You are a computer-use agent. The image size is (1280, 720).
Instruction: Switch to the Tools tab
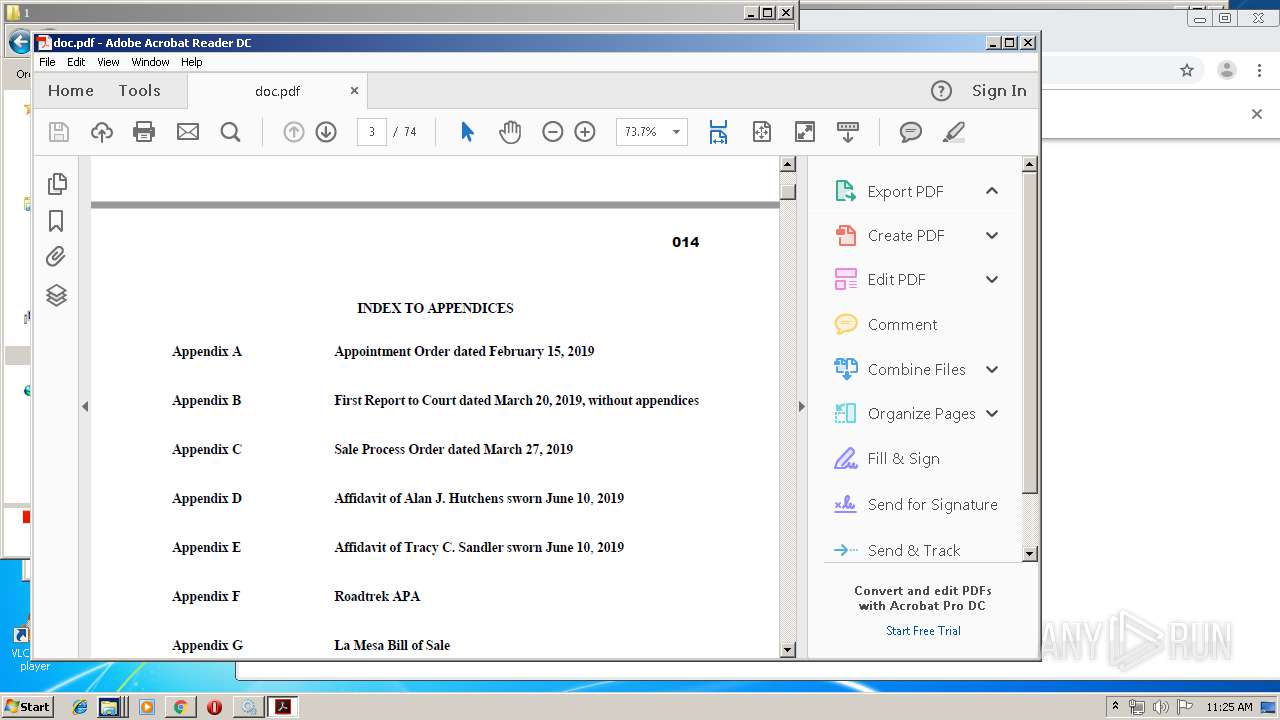pyautogui.click(x=139, y=90)
